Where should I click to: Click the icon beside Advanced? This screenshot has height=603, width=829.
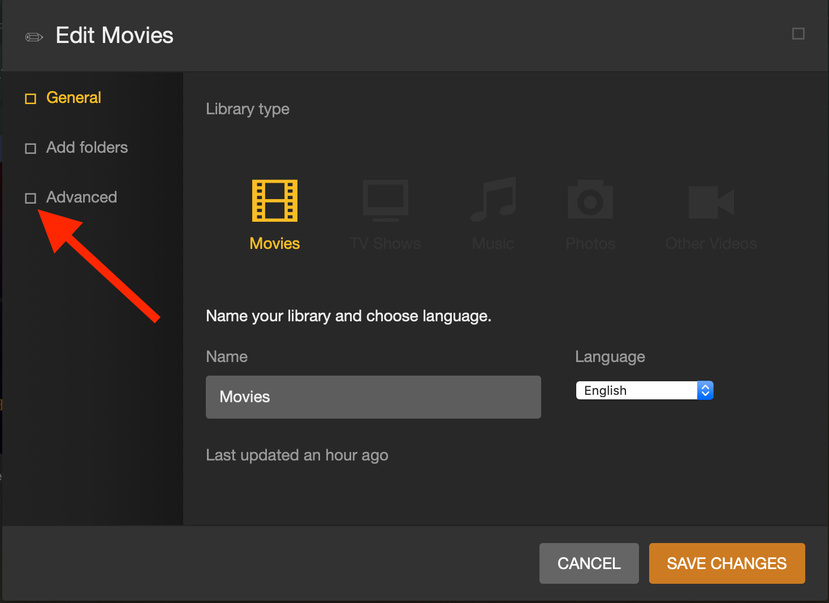pyautogui.click(x=31, y=198)
